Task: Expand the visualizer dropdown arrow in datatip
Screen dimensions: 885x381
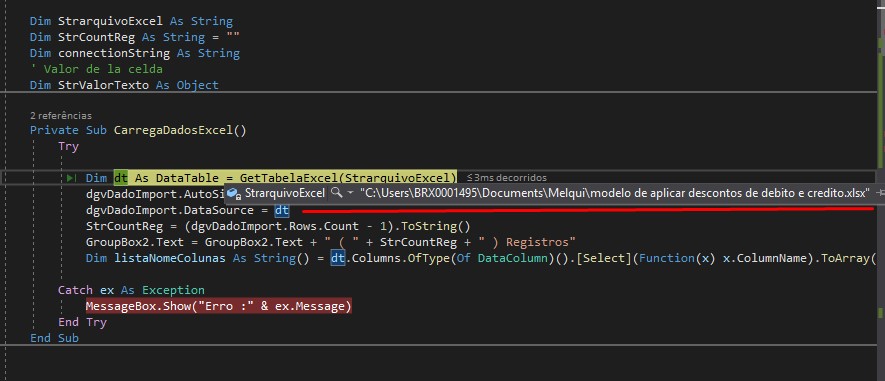Action: tap(350, 193)
